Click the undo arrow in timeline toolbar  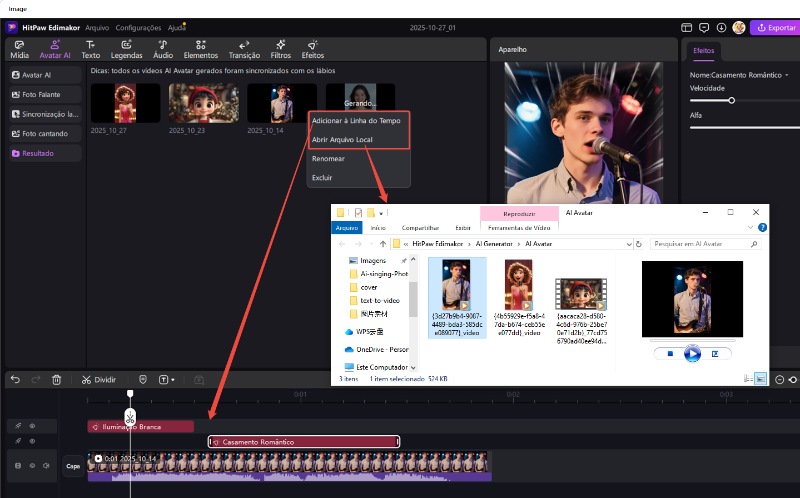click(15, 380)
